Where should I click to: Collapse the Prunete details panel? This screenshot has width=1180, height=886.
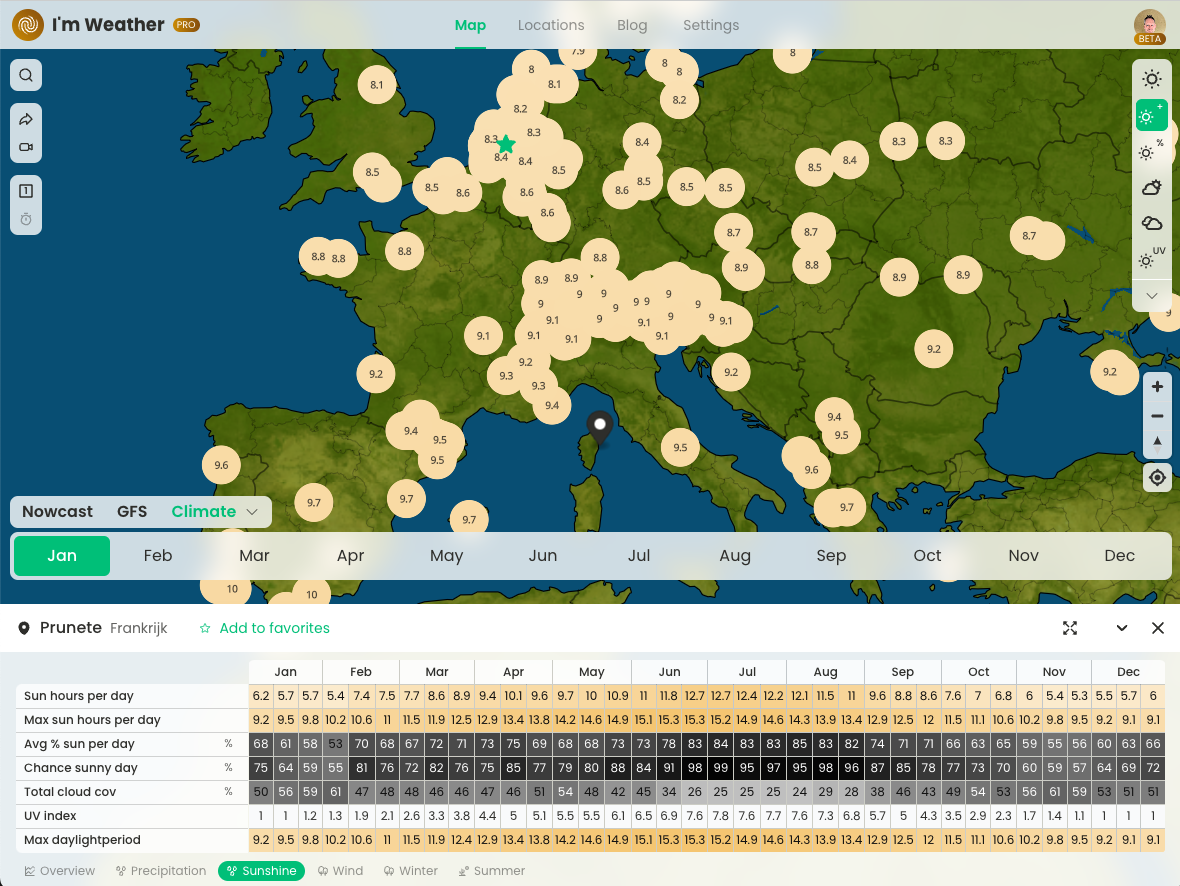[x=1121, y=628]
